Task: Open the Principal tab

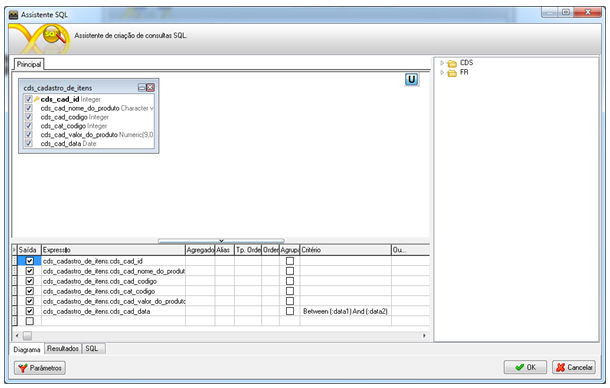Action: pyautogui.click(x=29, y=64)
